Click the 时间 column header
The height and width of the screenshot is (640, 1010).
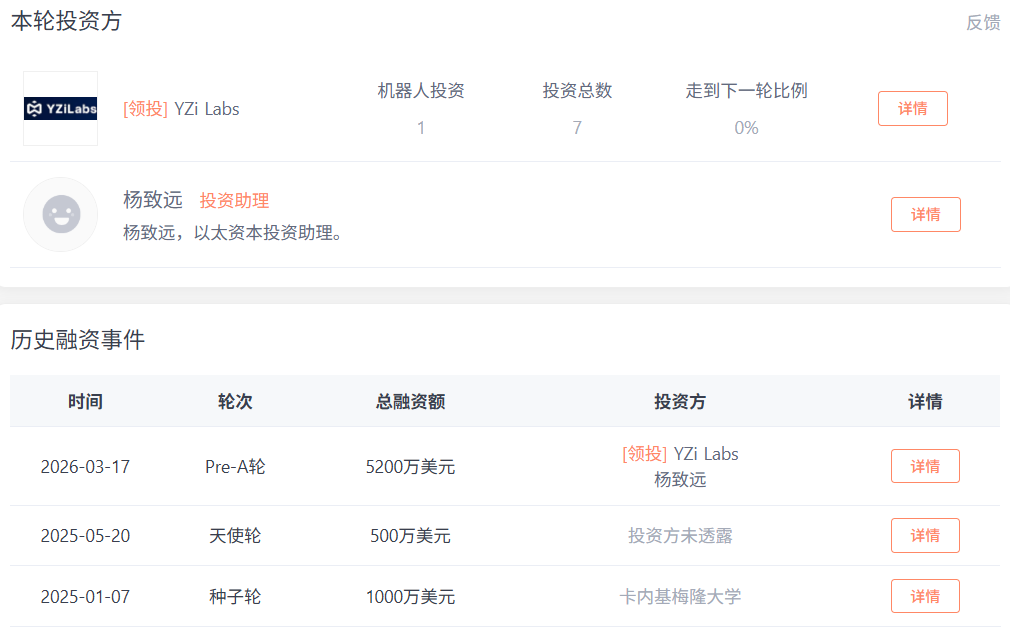(85, 402)
